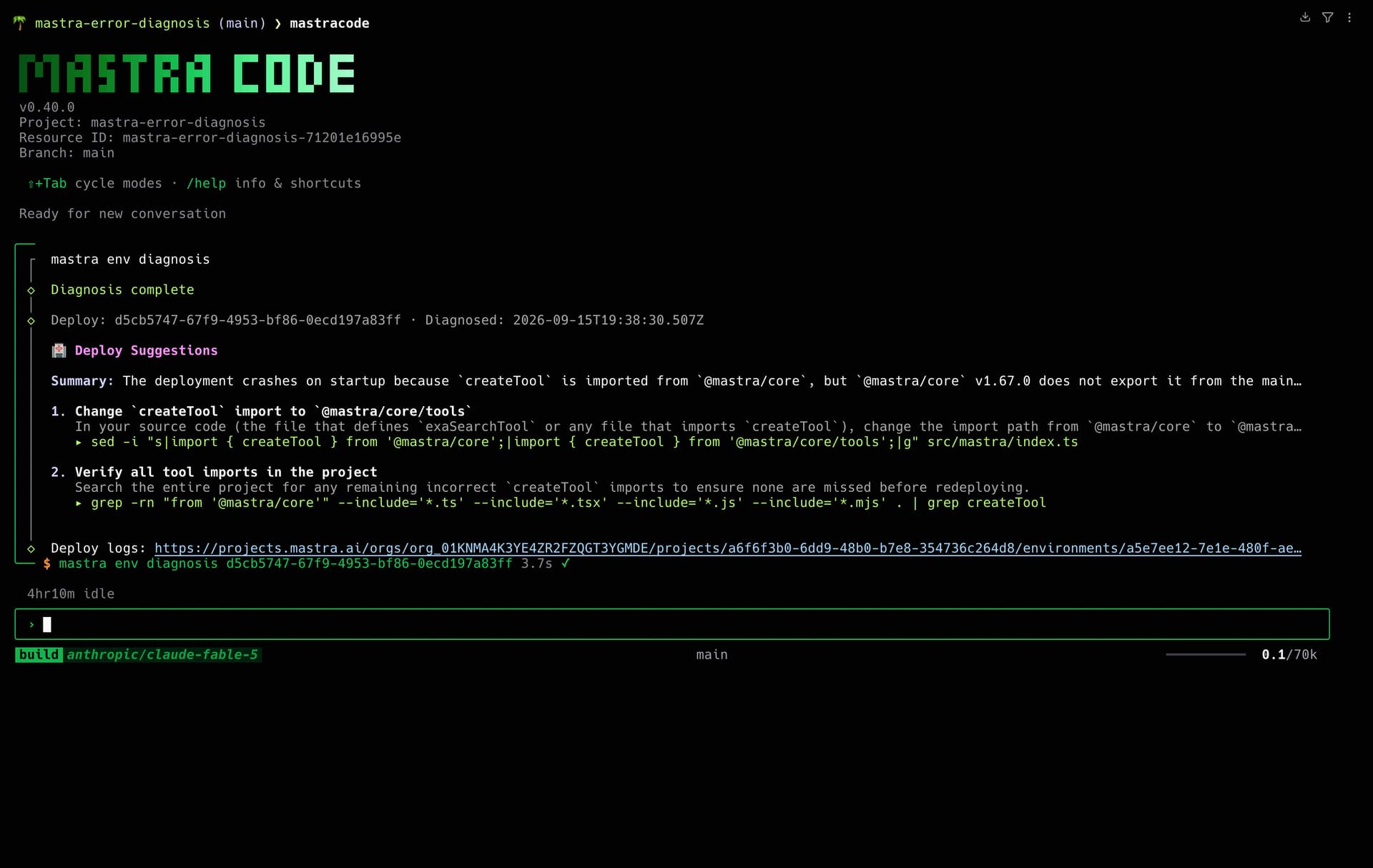The height and width of the screenshot is (868, 1373).
Task: Open the Deploy logs projects.mastra.ai link
Action: coord(728,548)
